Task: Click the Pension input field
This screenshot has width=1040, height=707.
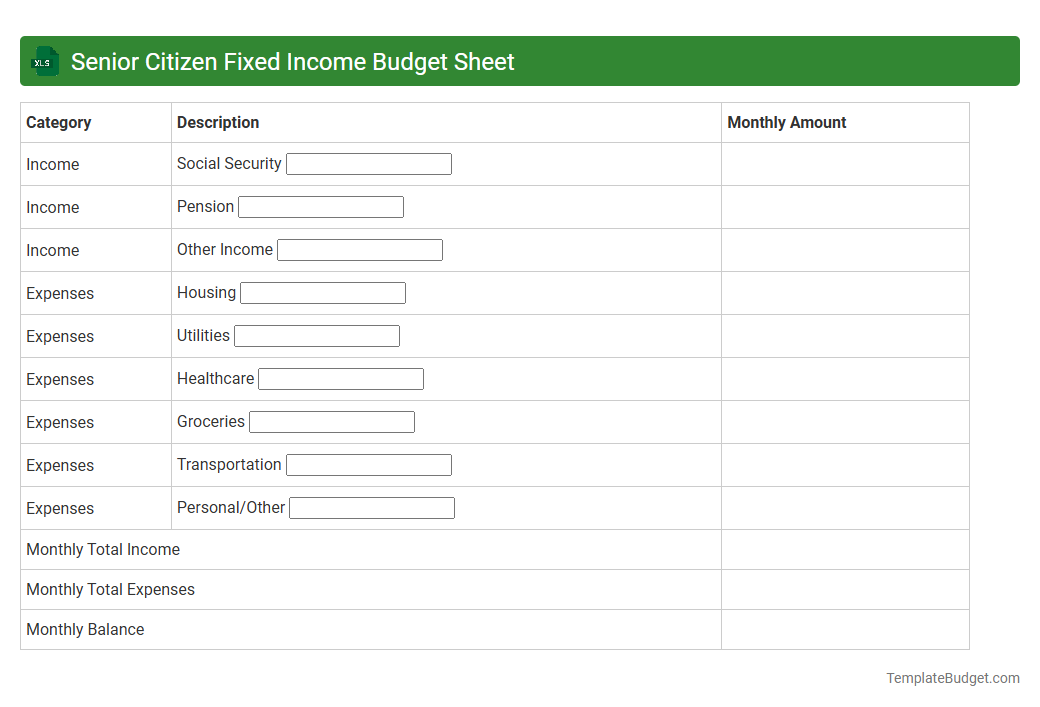Action: [320, 206]
